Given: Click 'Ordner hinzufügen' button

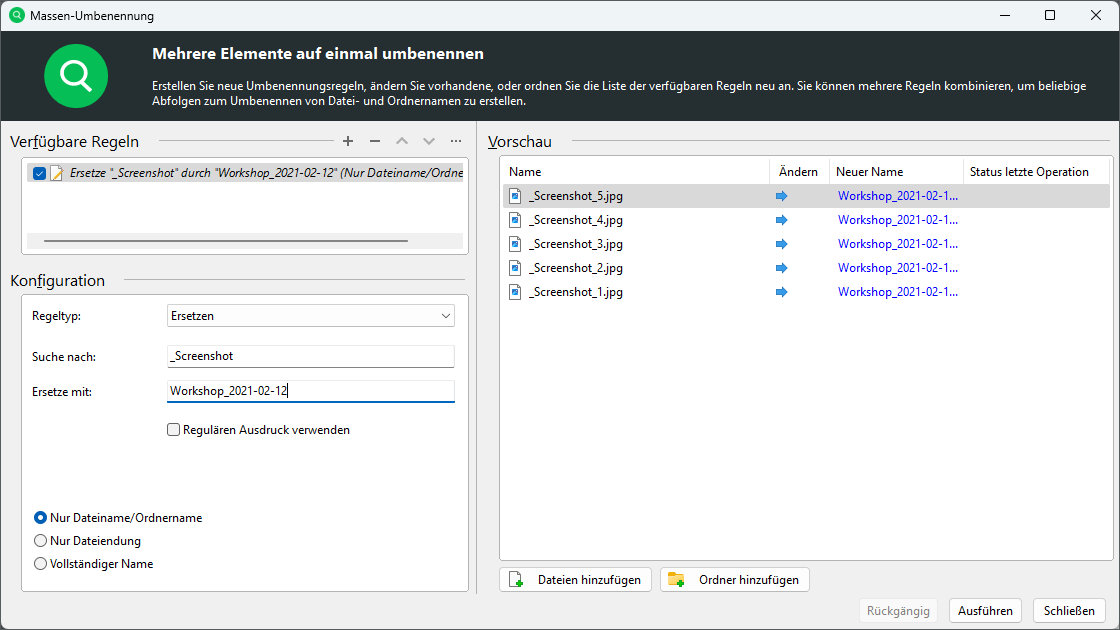Looking at the screenshot, I should 735,580.
